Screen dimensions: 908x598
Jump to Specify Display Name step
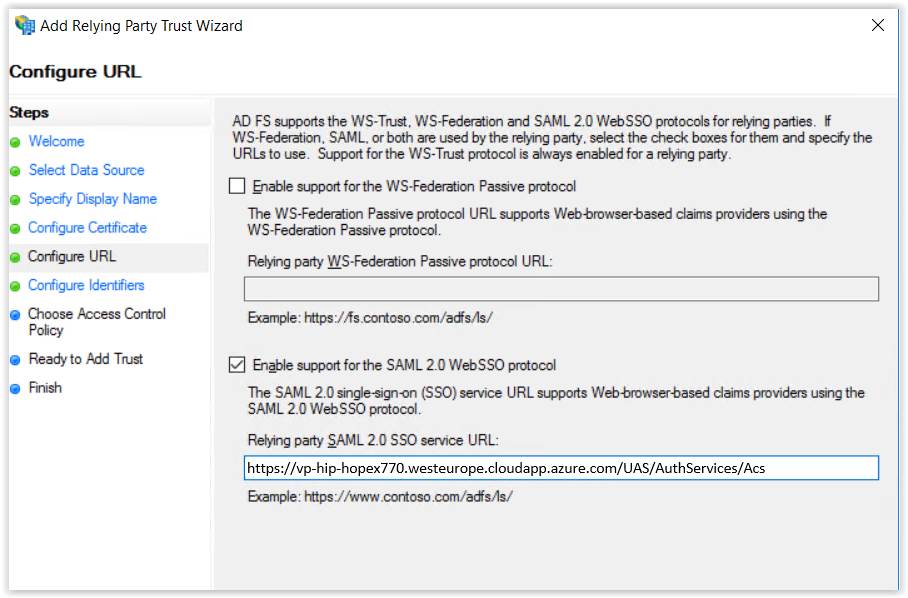(x=92, y=200)
